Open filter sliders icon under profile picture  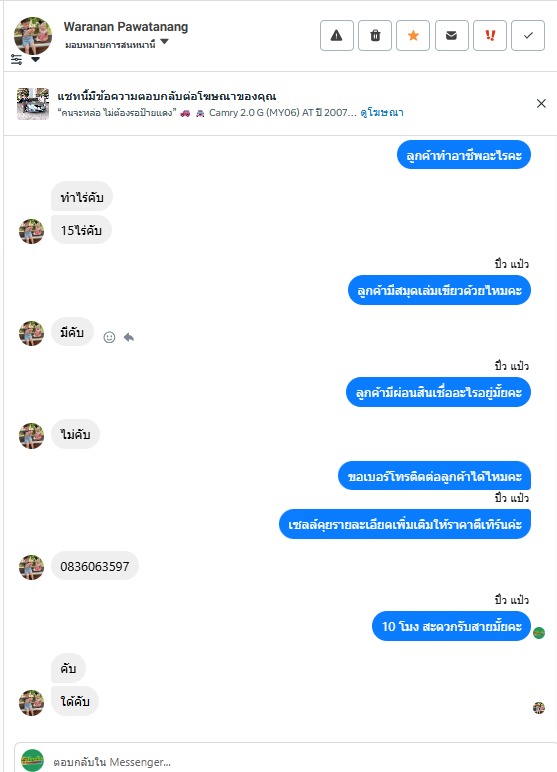(x=16, y=60)
